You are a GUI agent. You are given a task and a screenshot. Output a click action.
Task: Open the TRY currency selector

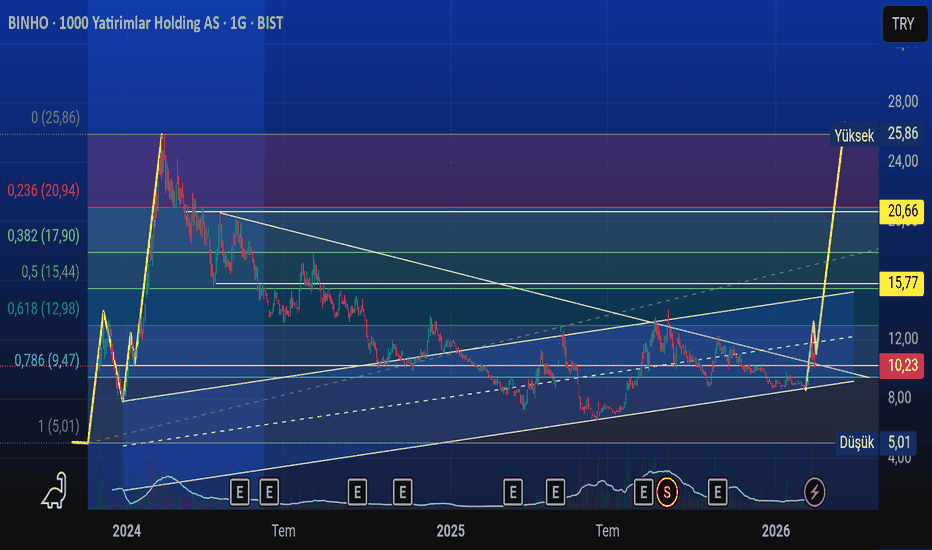coord(904,24)
